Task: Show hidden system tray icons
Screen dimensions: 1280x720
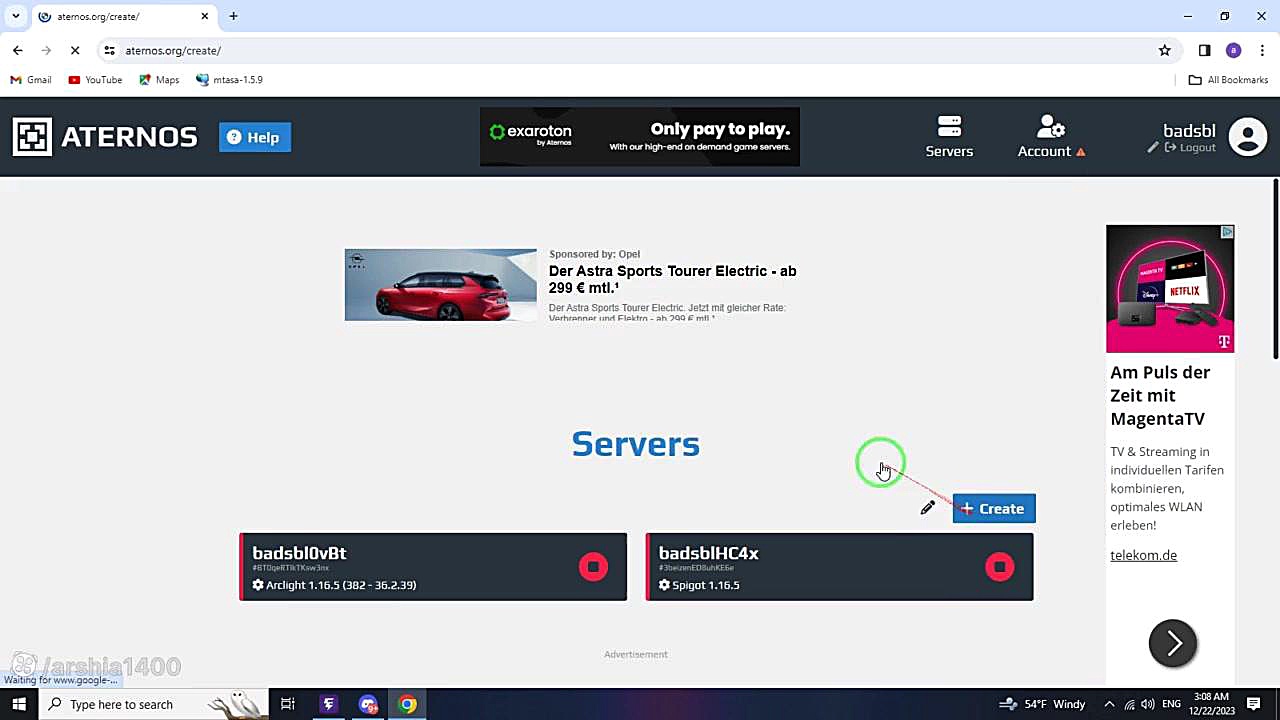Action: click(1109, 704)
